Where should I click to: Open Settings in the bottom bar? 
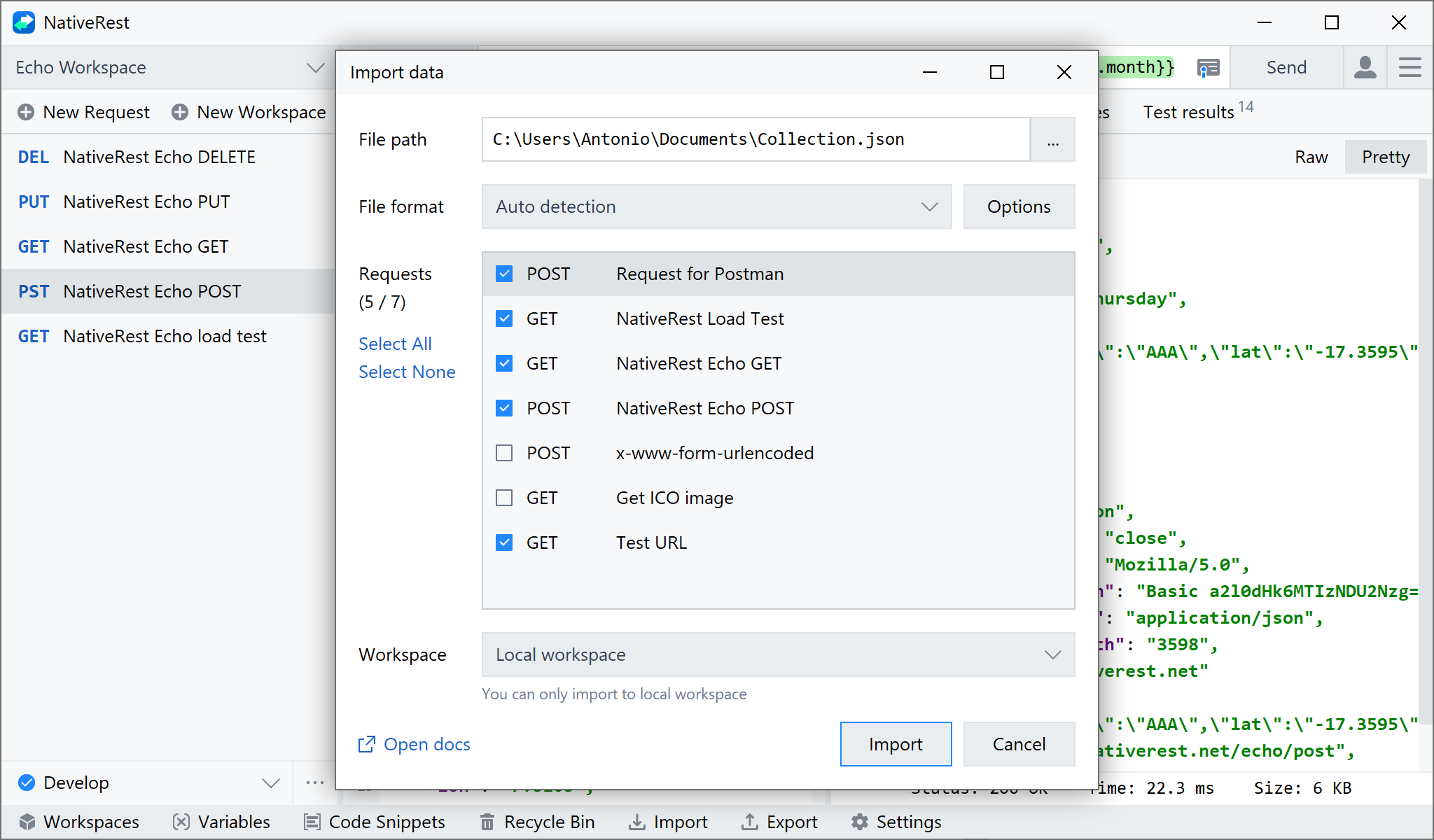896,822
